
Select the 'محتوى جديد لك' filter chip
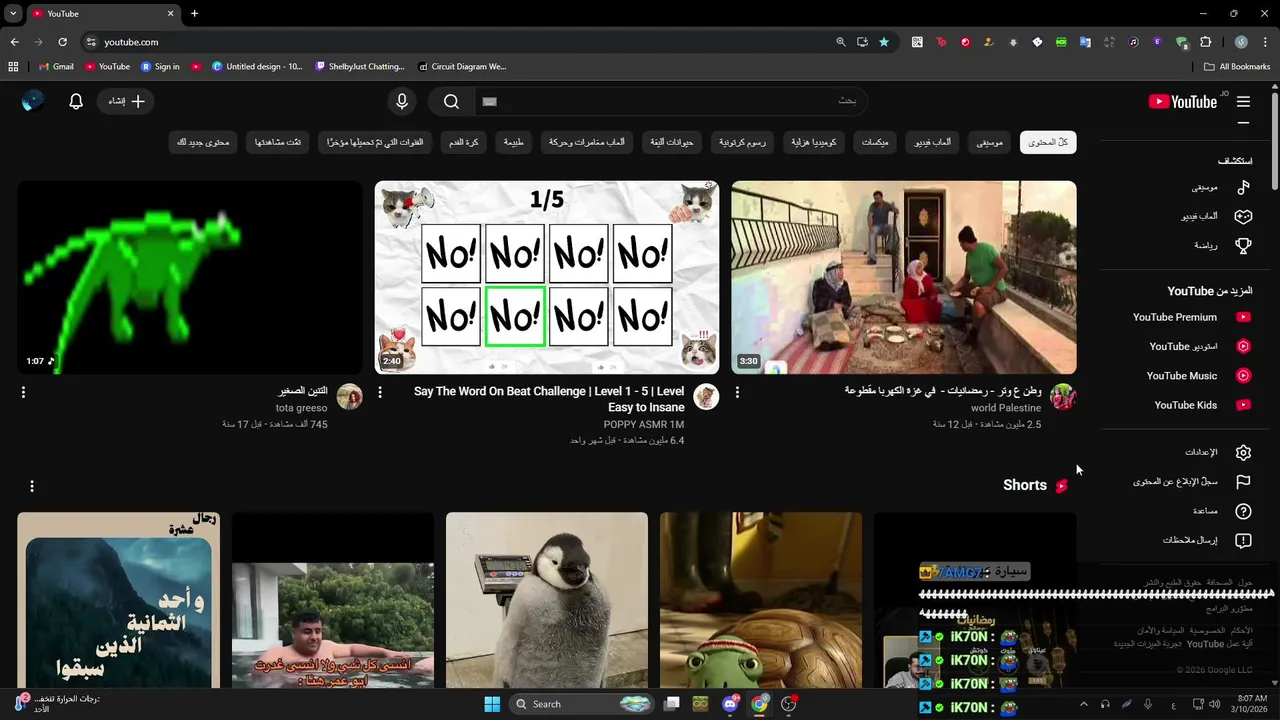(203, 142)
